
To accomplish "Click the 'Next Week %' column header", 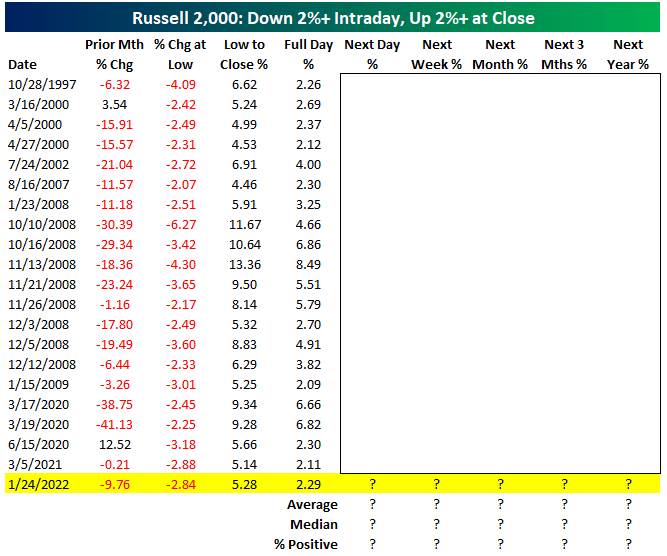I will [x=436, y=54].
